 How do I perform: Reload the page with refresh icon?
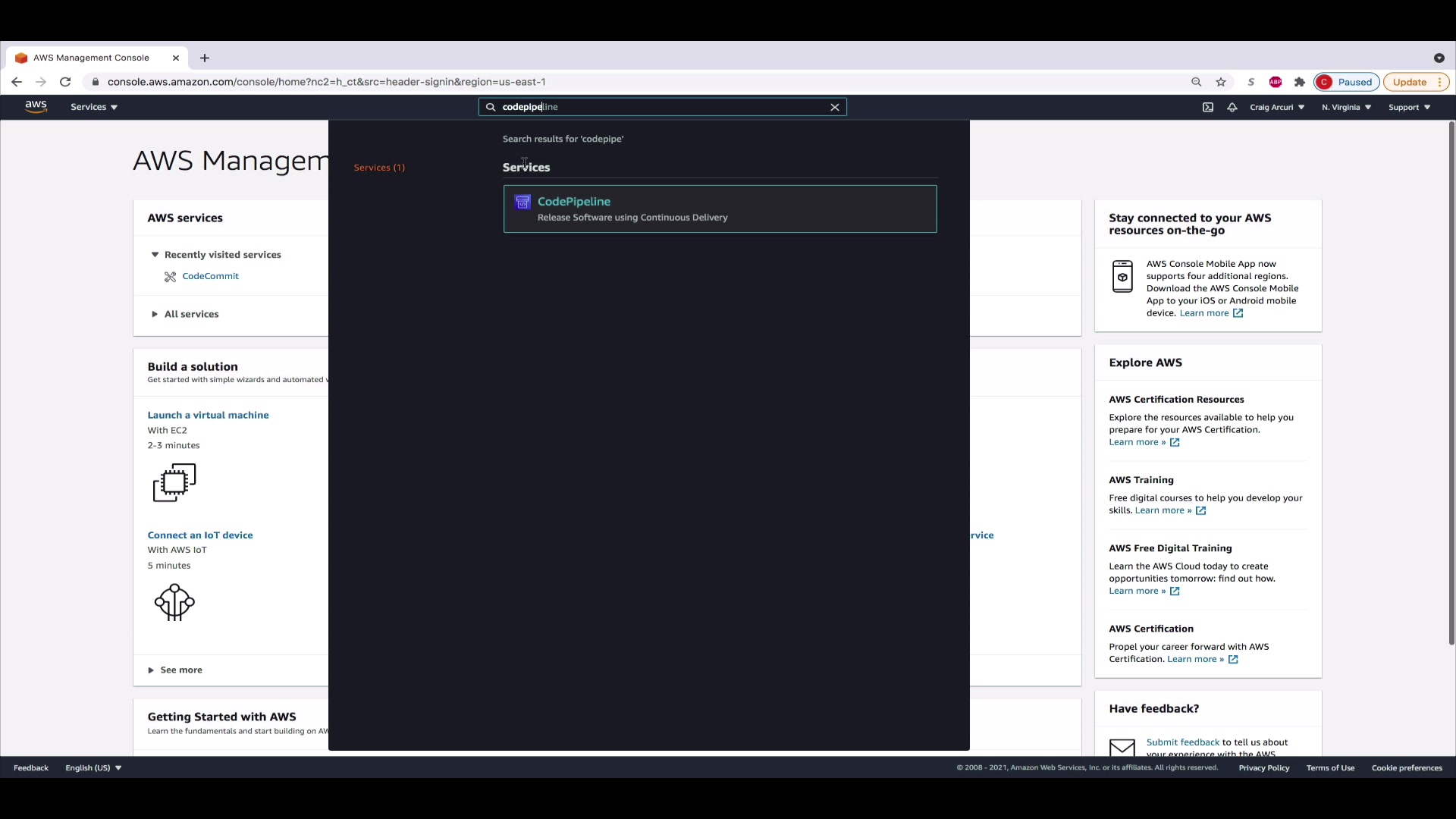point(65,82)
